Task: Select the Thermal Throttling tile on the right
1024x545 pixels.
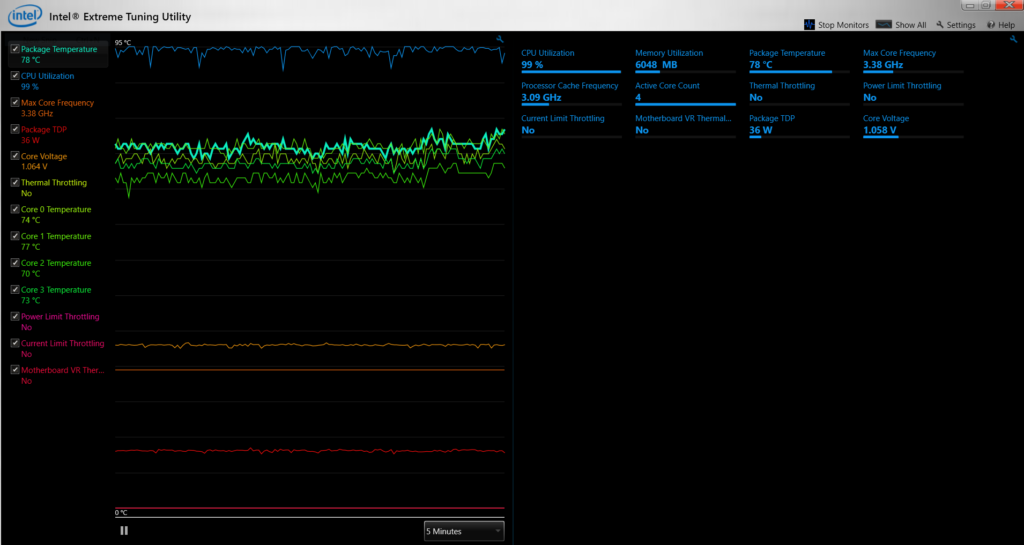Action: pos(799,93)
